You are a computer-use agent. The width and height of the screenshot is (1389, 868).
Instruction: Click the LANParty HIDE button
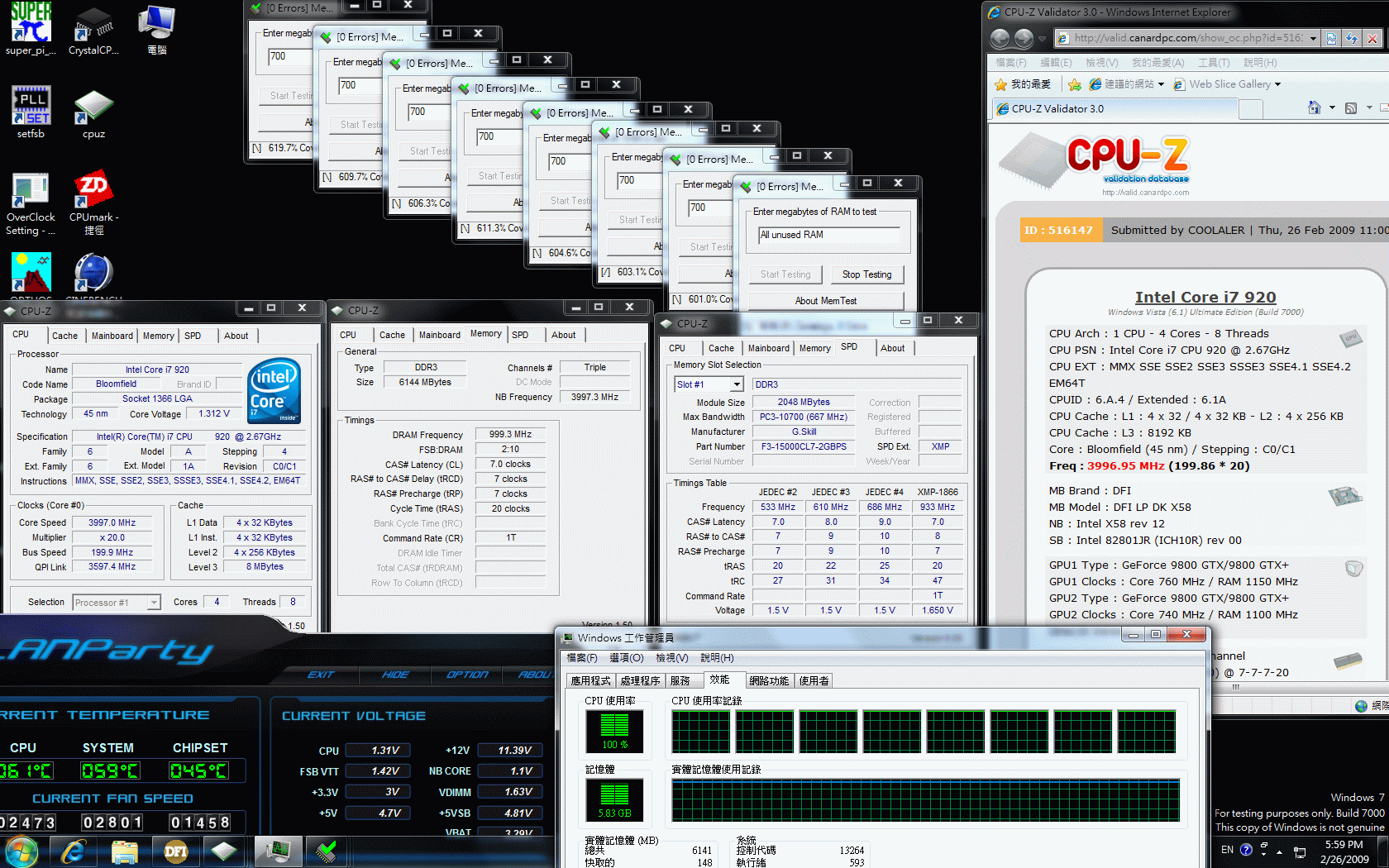point(395,675)
